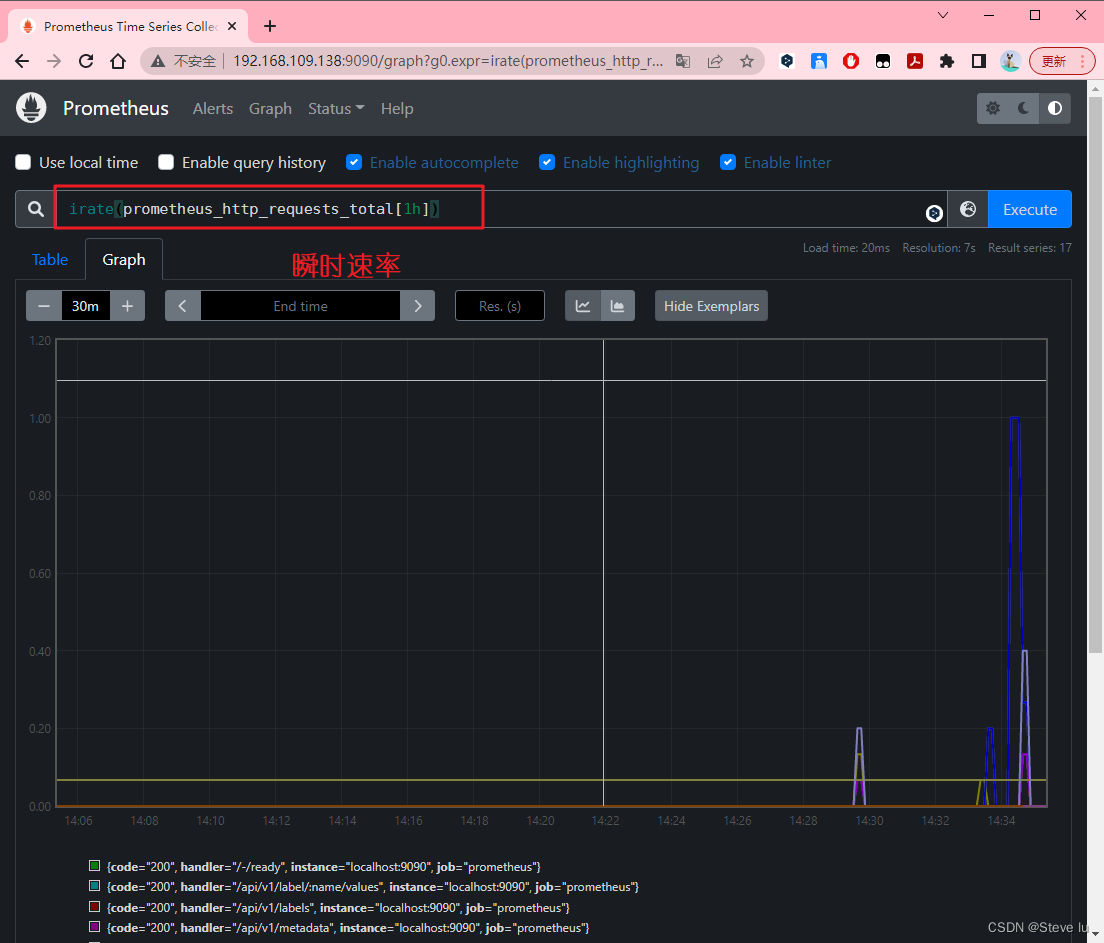Click the Res. (s) resolution input
Image resolution: width=1104 pixels, height=943 pixels.
[500, 306]
